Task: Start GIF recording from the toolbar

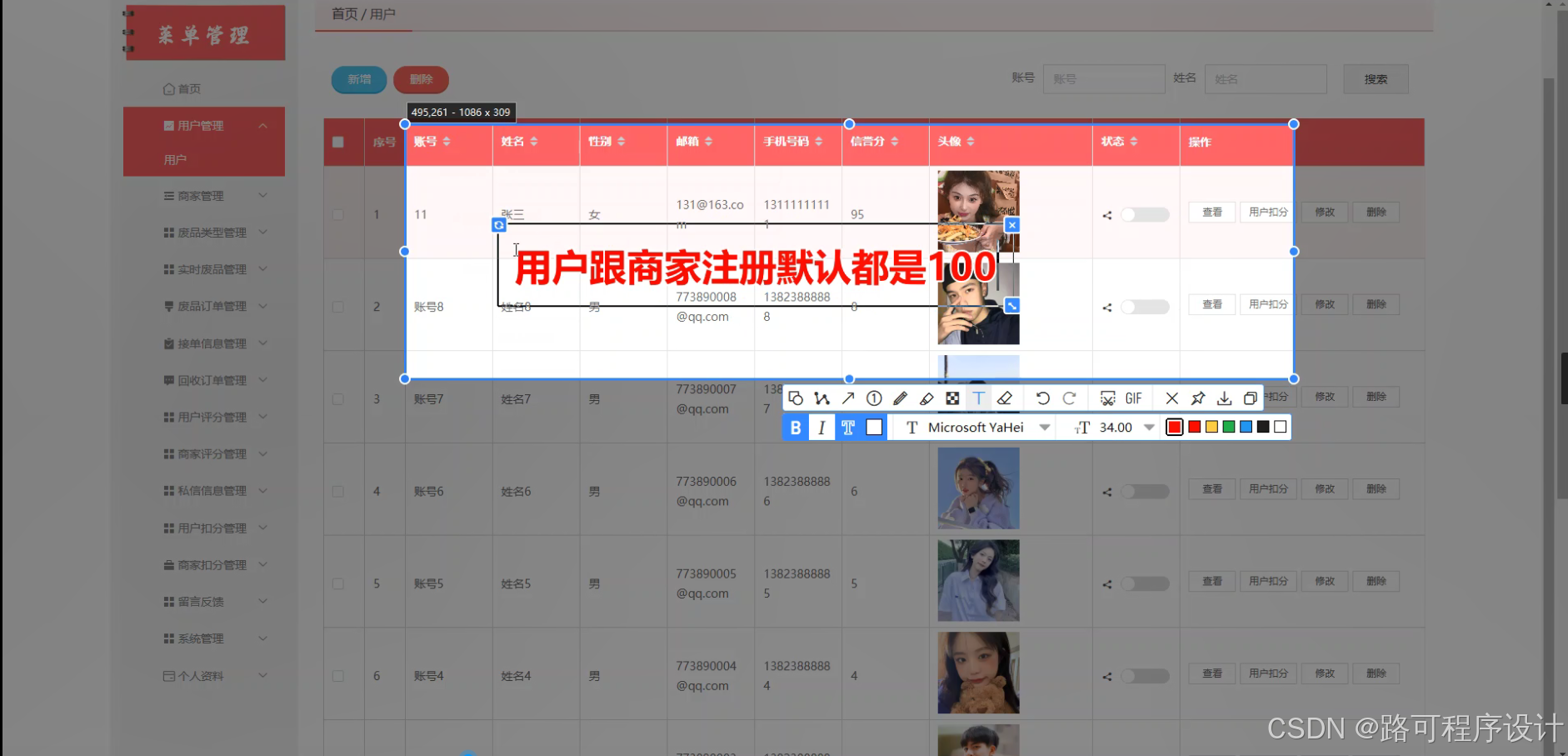Action: tap(1133, 398)
